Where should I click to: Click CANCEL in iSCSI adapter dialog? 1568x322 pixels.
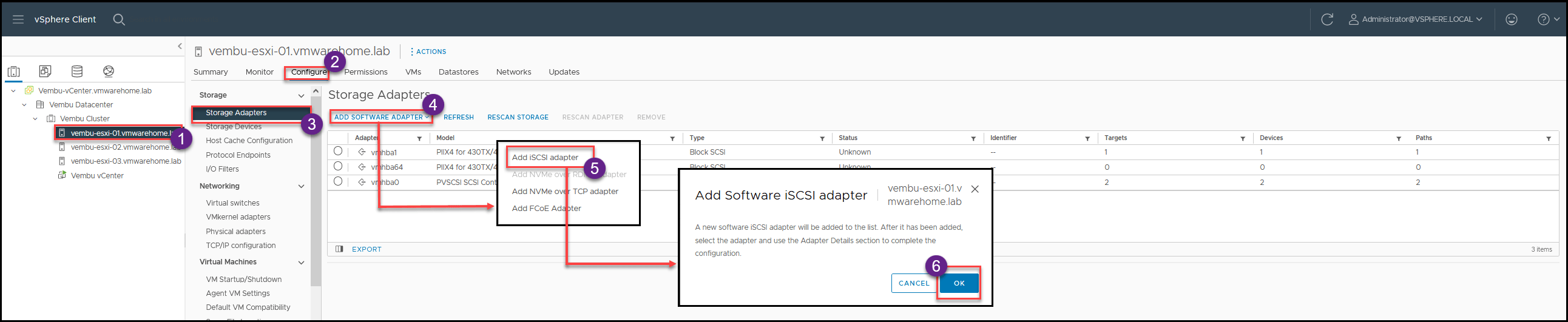coord(914,284)
